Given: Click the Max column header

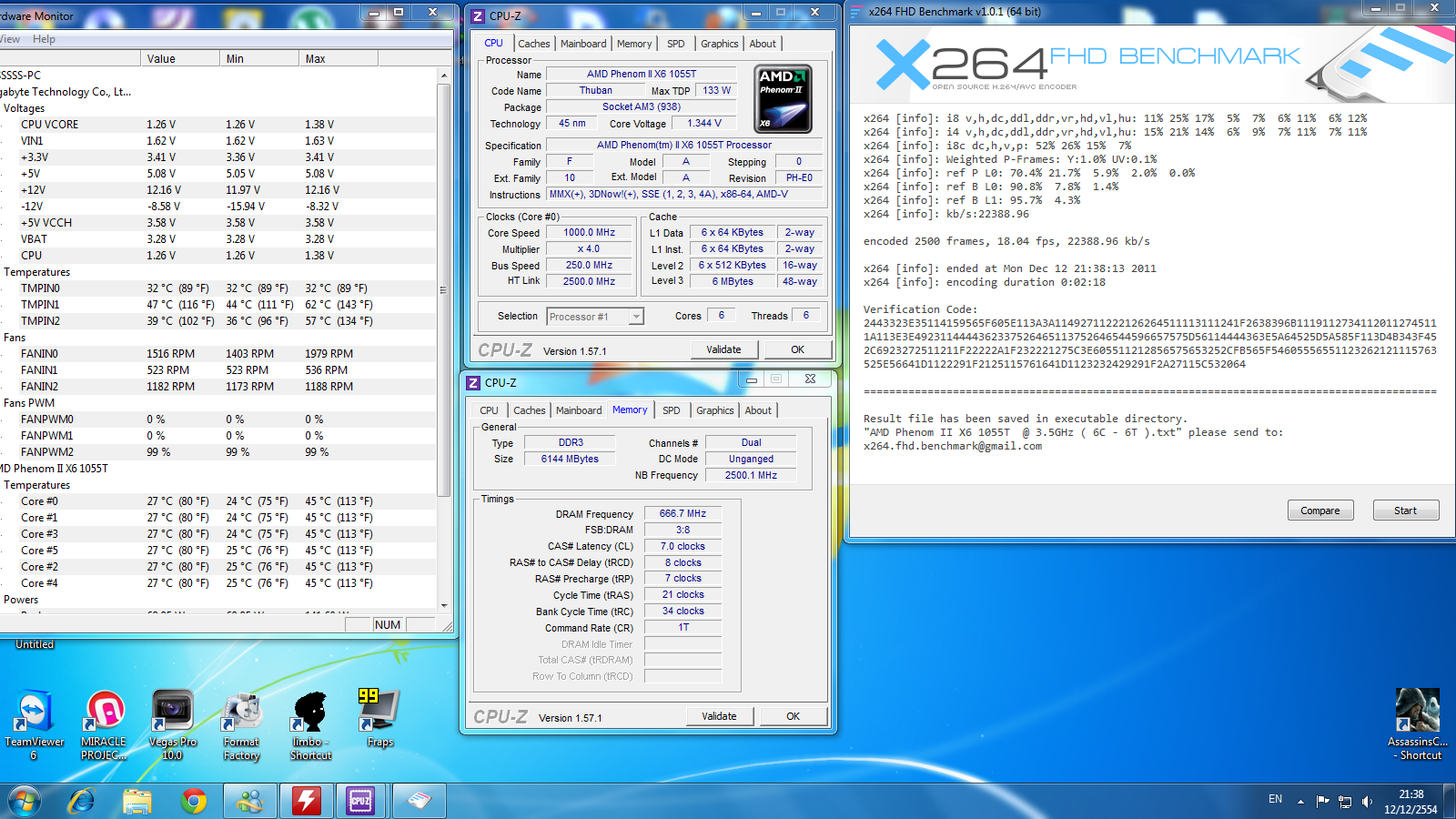Looking at the screenshot, I should 339,58.
